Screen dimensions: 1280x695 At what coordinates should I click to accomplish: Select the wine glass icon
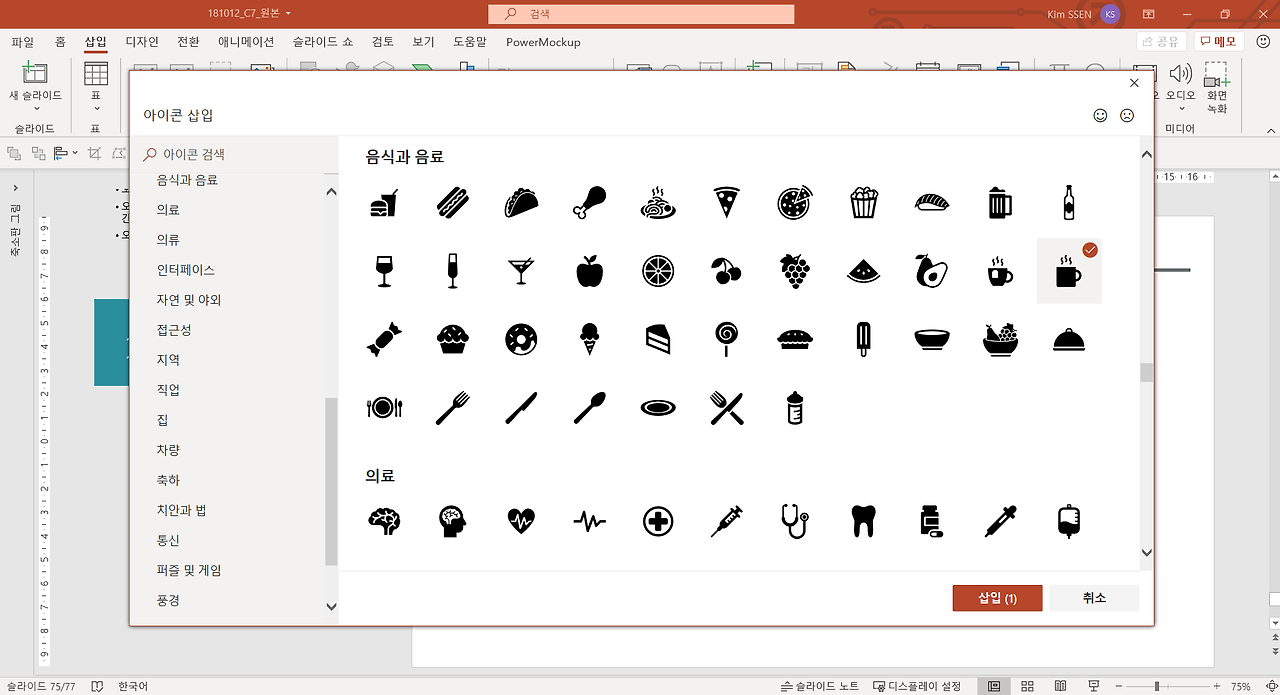pyautogui.click(x=384, y=271)
